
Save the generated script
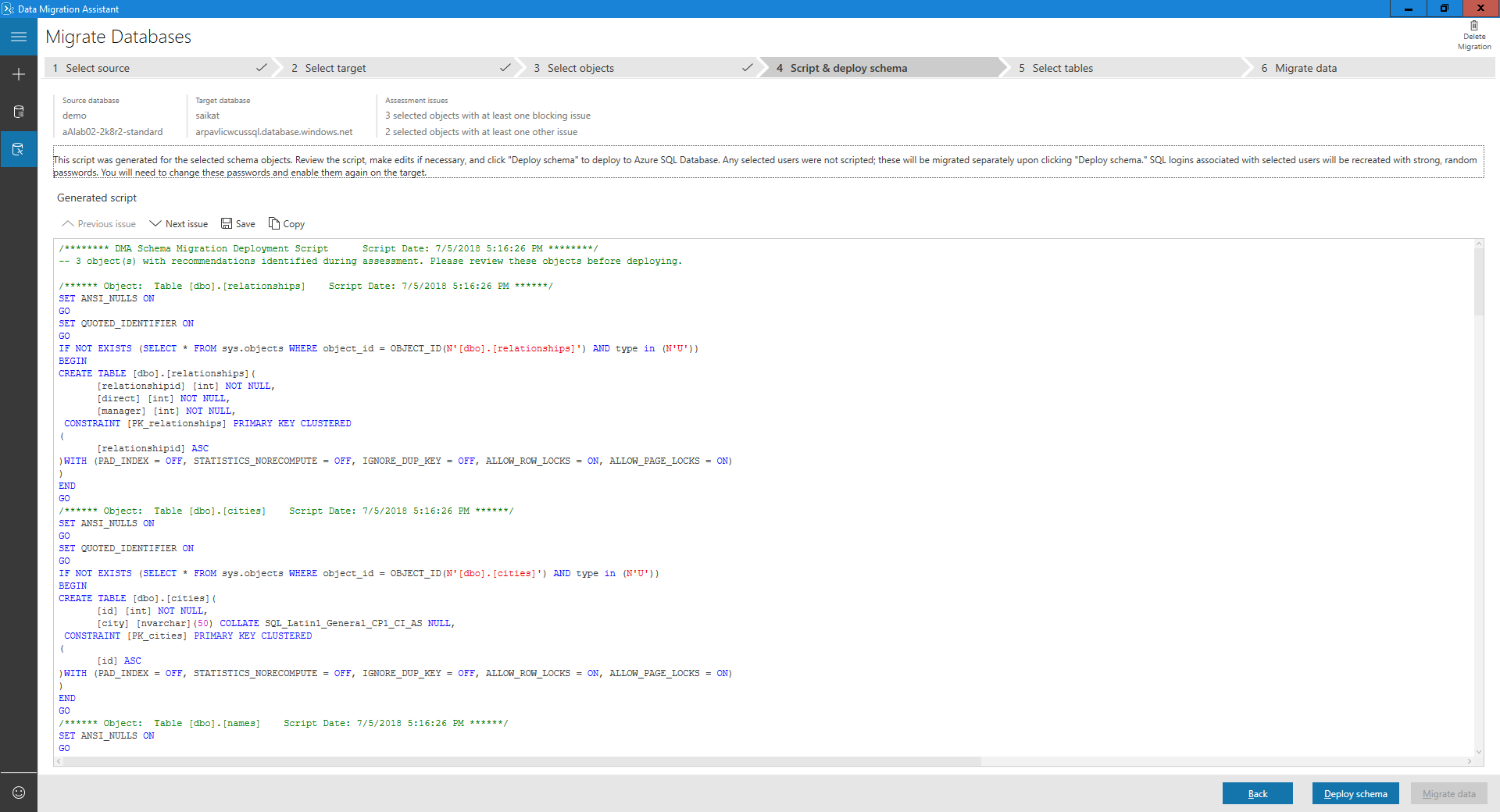click(x=238, y=223)
